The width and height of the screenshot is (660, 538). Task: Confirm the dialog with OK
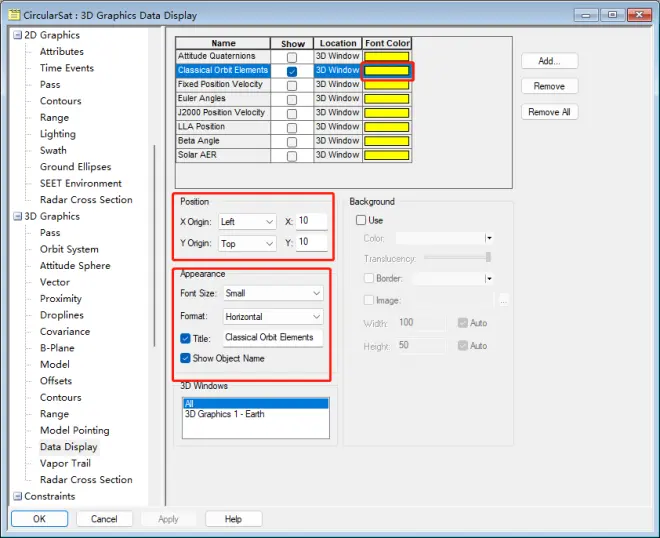pyautogui.click(x=40, y=519)
